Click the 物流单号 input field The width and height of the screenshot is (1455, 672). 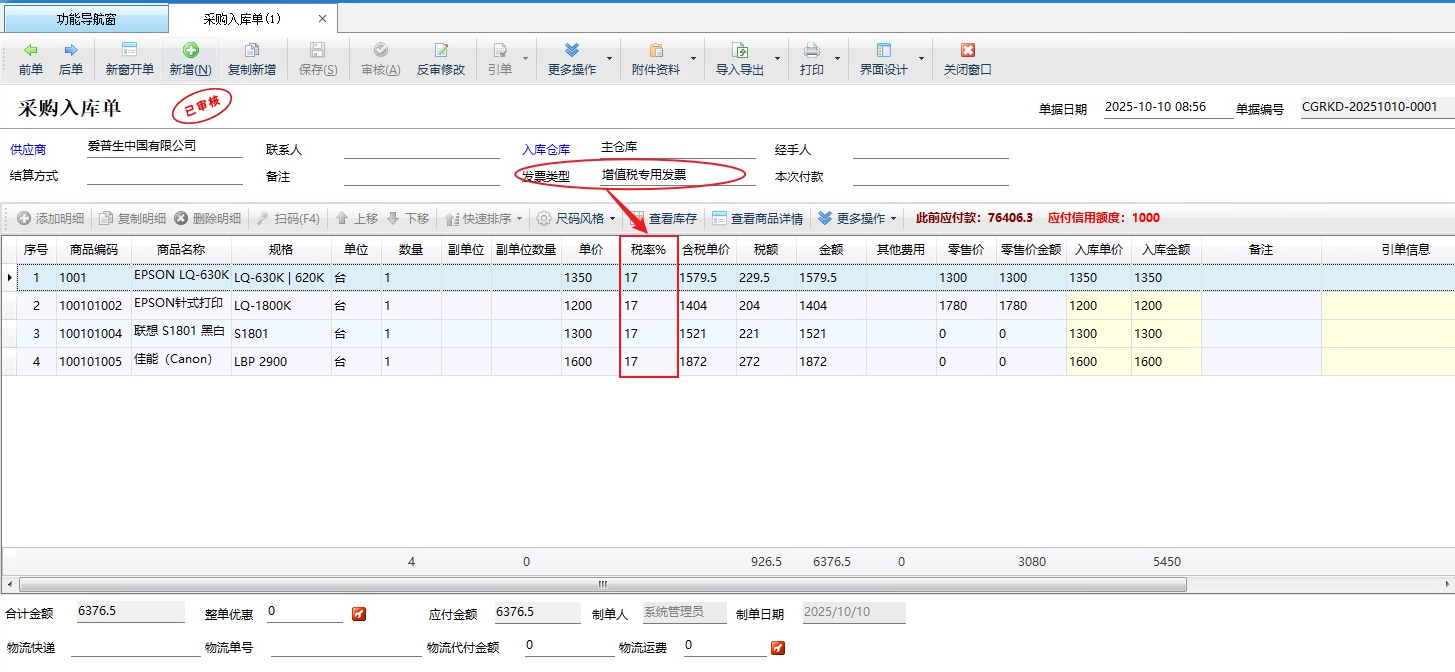pyautogui.click(x=345, y=647)
